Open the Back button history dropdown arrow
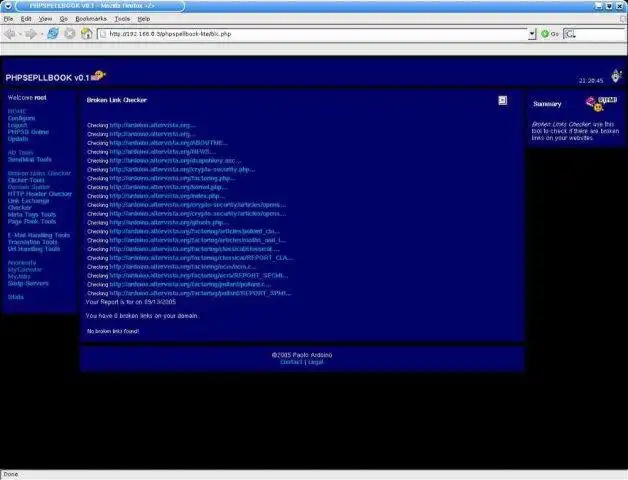 coord(20,34)
